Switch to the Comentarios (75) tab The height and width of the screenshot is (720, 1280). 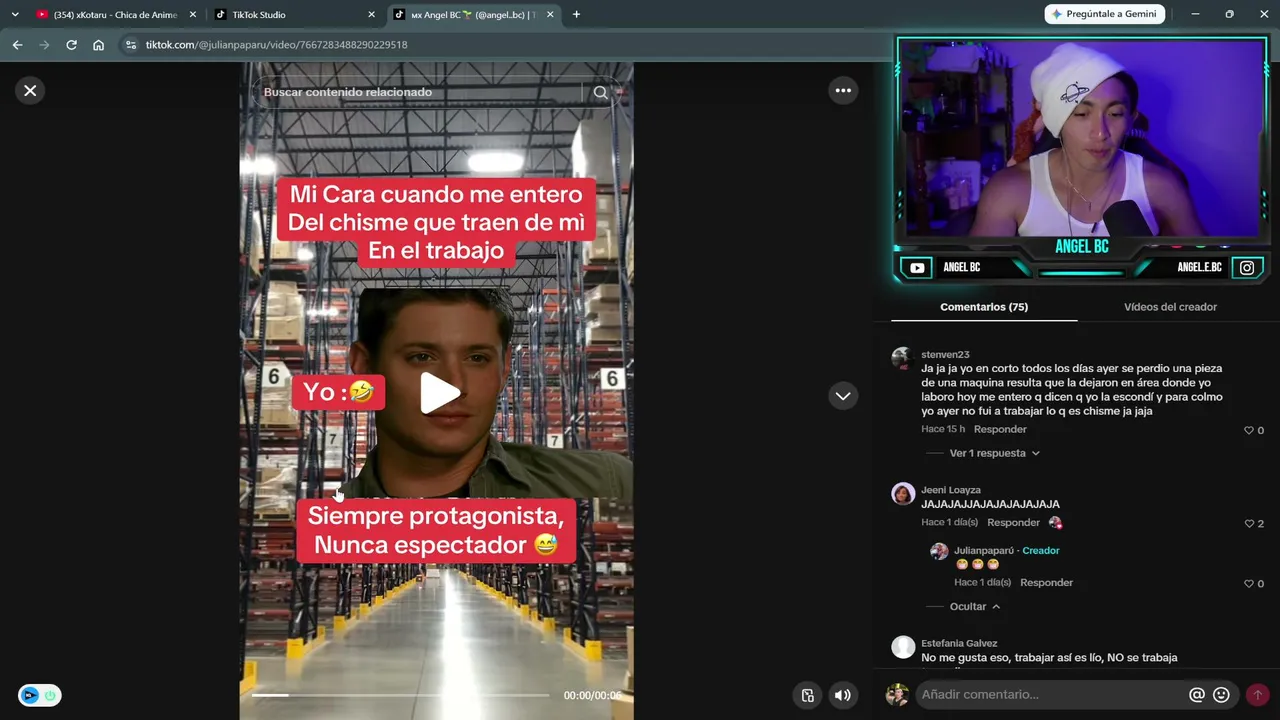tap(984, 307)
